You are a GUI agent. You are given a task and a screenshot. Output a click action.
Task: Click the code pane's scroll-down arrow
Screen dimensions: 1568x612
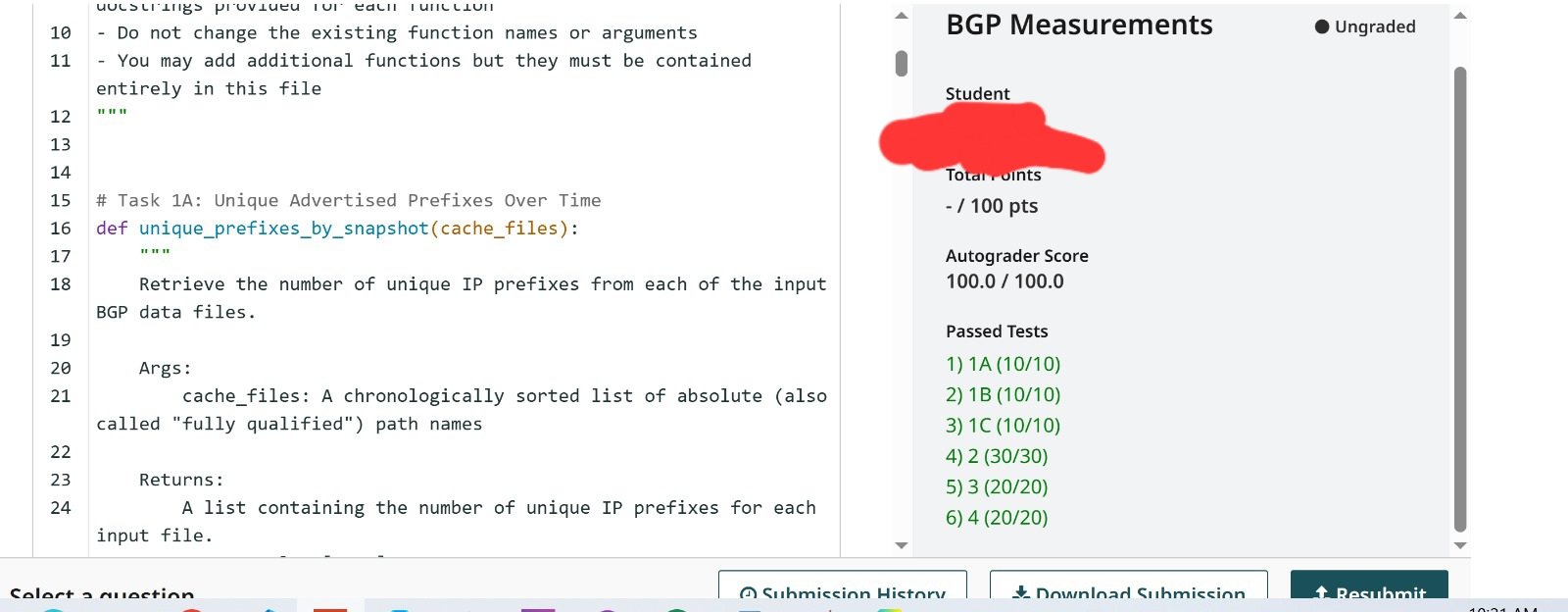(x=902, y=545)
